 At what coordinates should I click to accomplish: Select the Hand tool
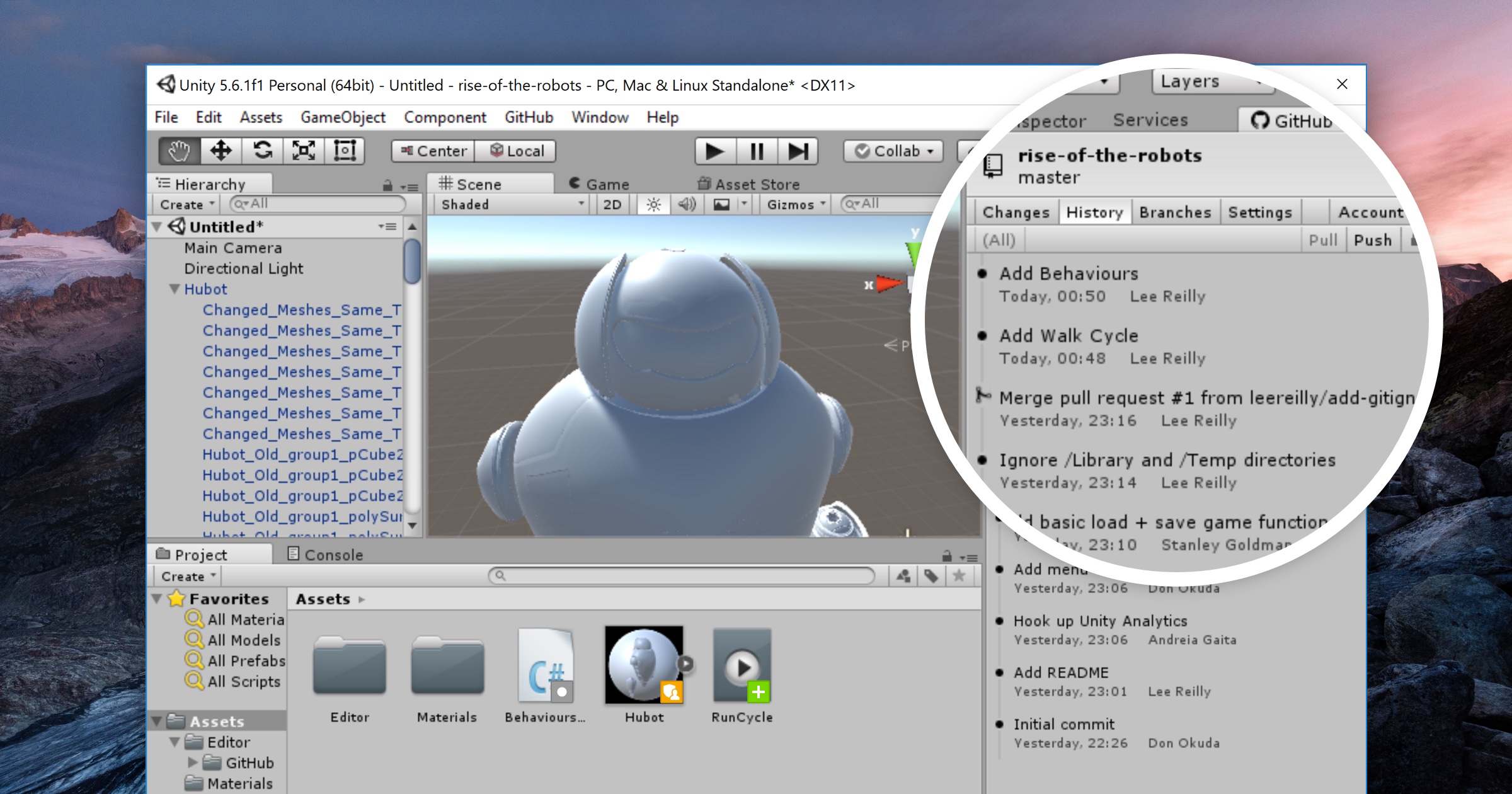[x=180, y=151]
